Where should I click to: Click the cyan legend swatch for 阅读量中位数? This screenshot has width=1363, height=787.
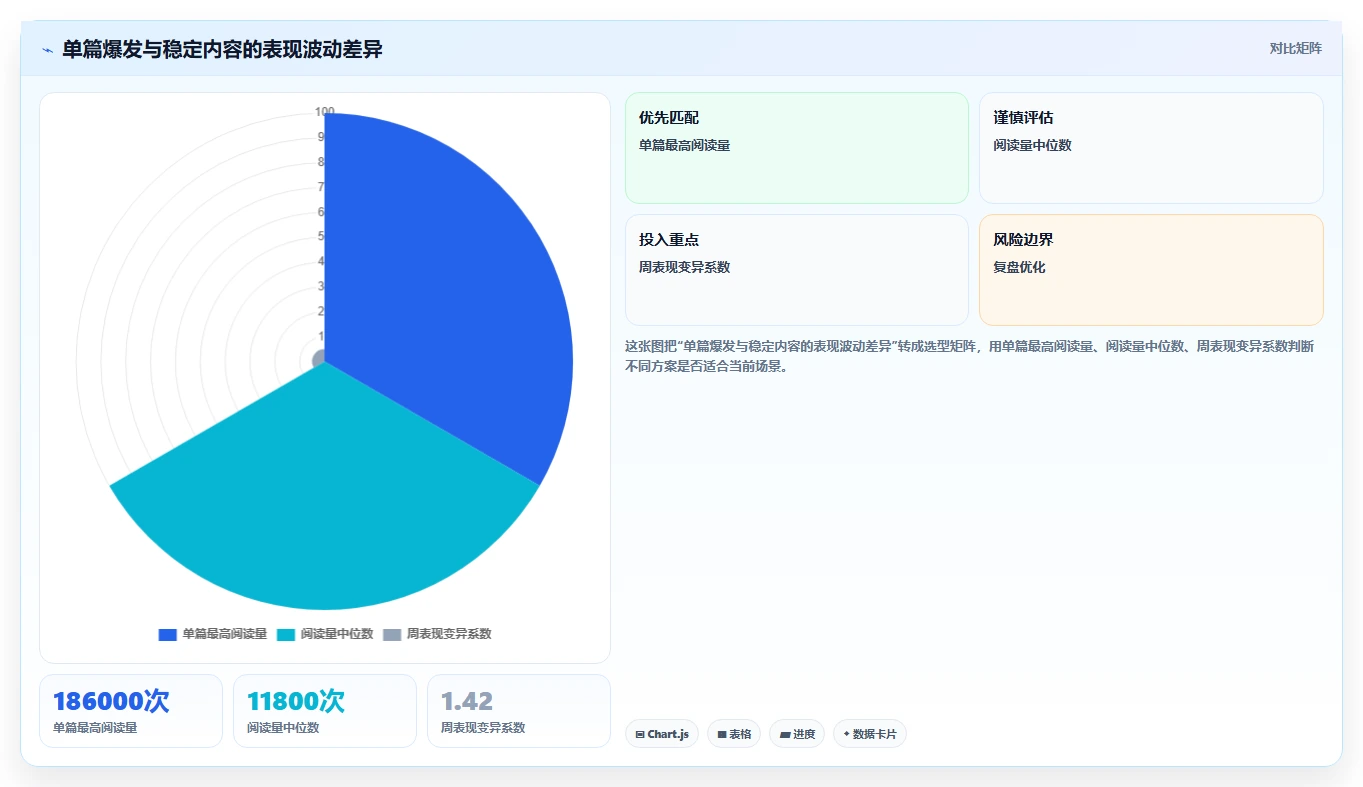(286, 634)
